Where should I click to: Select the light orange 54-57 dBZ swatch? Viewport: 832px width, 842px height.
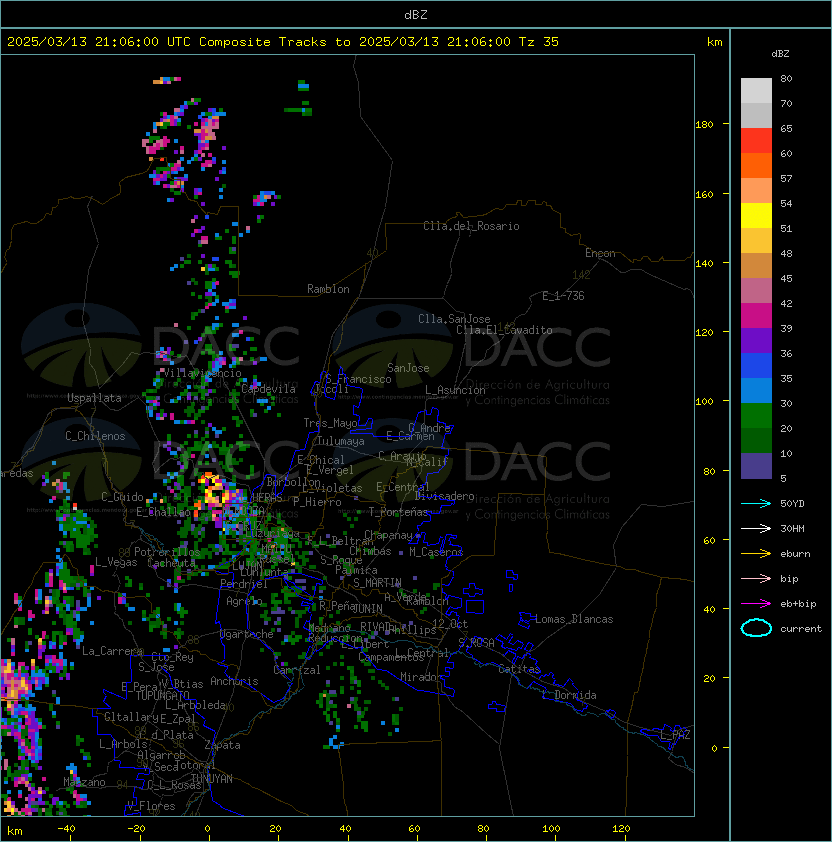pyautogui.click(x=756, y=191)
